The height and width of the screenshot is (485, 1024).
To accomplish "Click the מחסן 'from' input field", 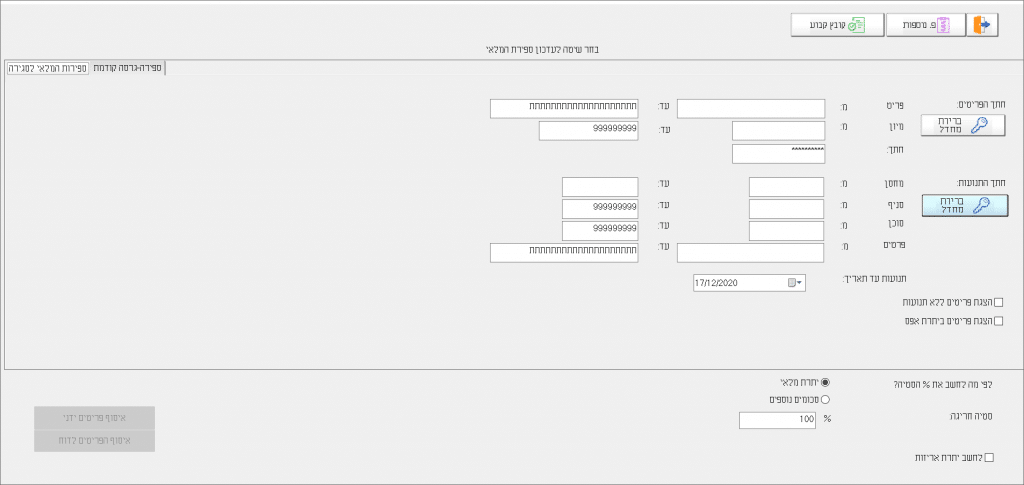I will [x=786, y=187].
